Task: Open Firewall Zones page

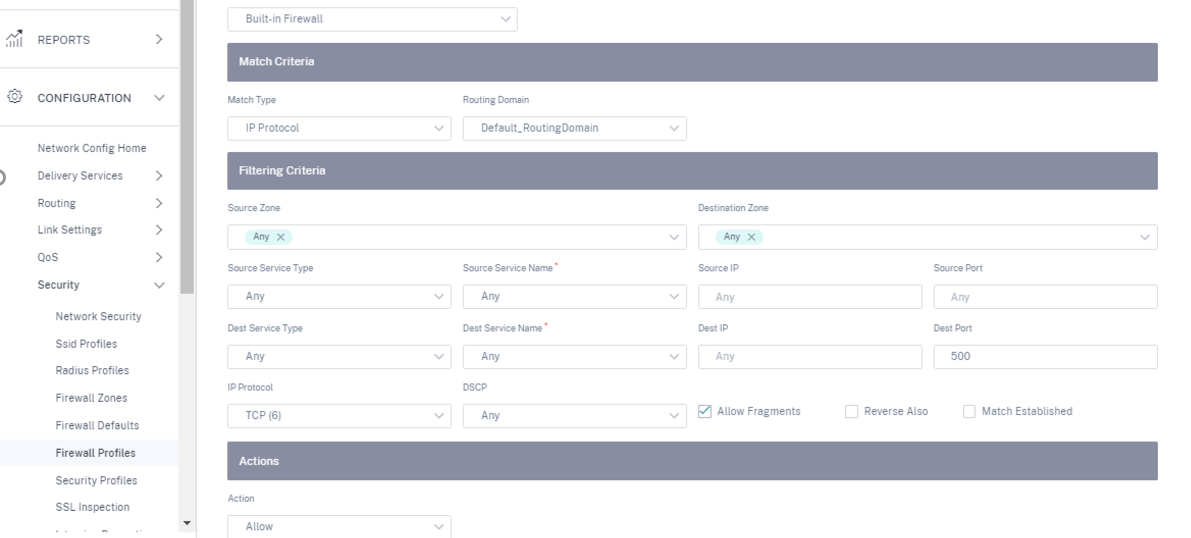Action: click(x=91, y=397)
